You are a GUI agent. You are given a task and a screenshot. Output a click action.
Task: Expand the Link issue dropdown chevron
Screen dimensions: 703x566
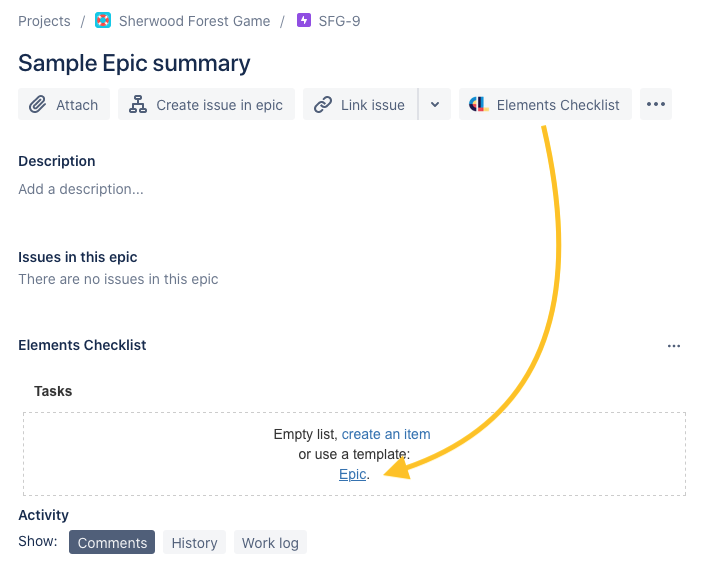(x=434, y=104)
